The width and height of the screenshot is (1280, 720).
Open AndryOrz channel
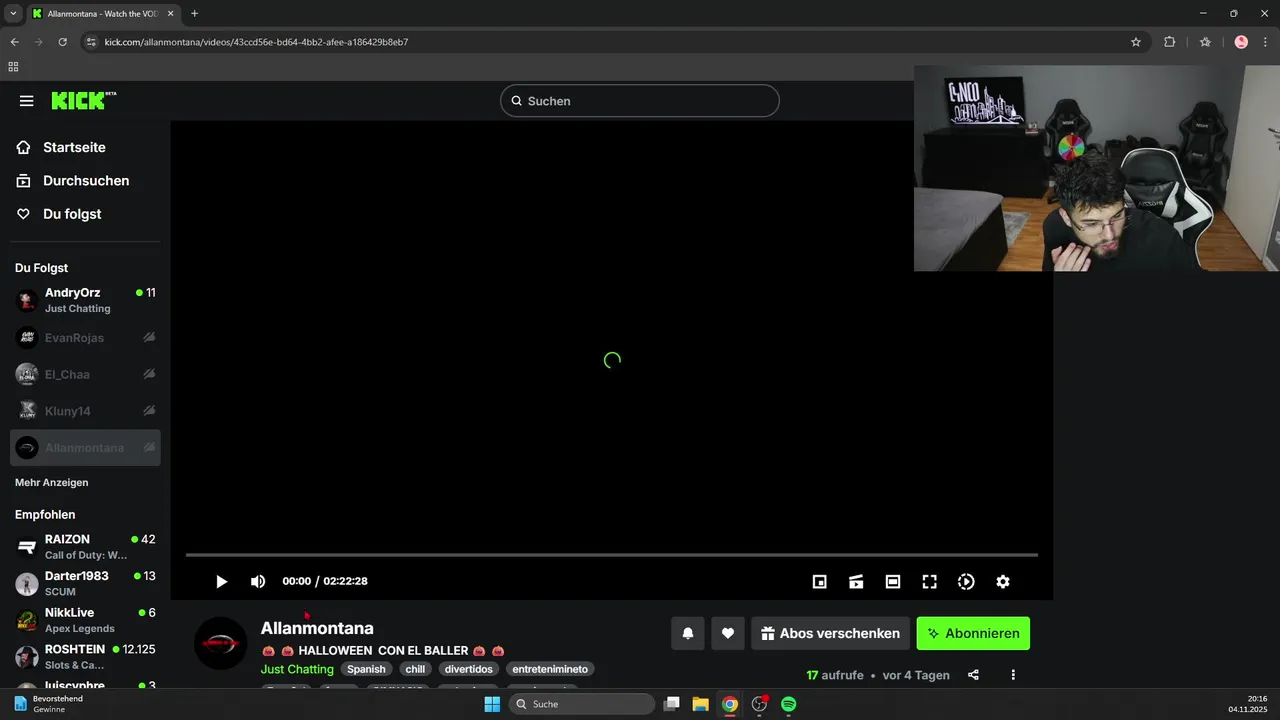point(85,300)
